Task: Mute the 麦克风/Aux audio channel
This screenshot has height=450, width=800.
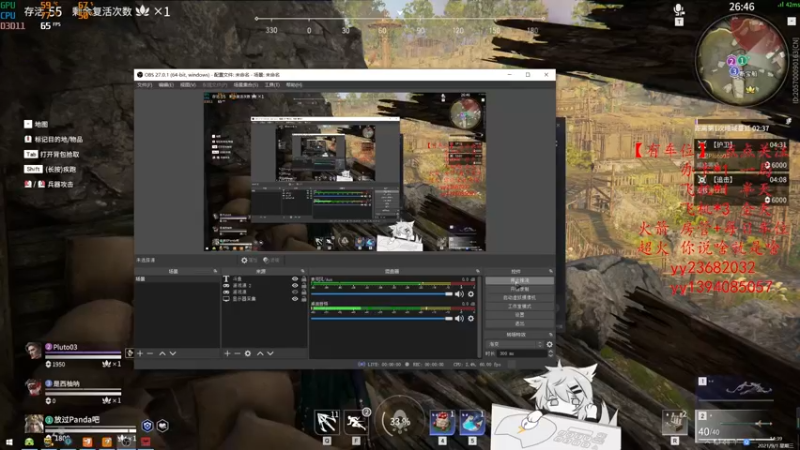Action: click(x=459, y=294)
